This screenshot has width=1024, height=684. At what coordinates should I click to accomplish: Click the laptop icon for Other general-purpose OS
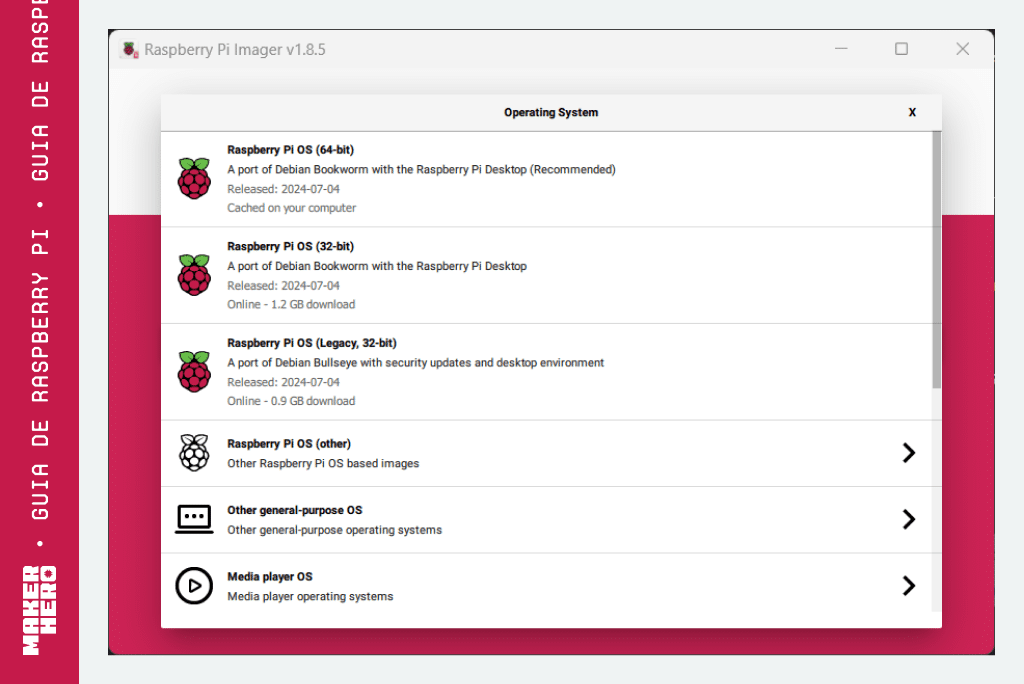coord(194,519)
